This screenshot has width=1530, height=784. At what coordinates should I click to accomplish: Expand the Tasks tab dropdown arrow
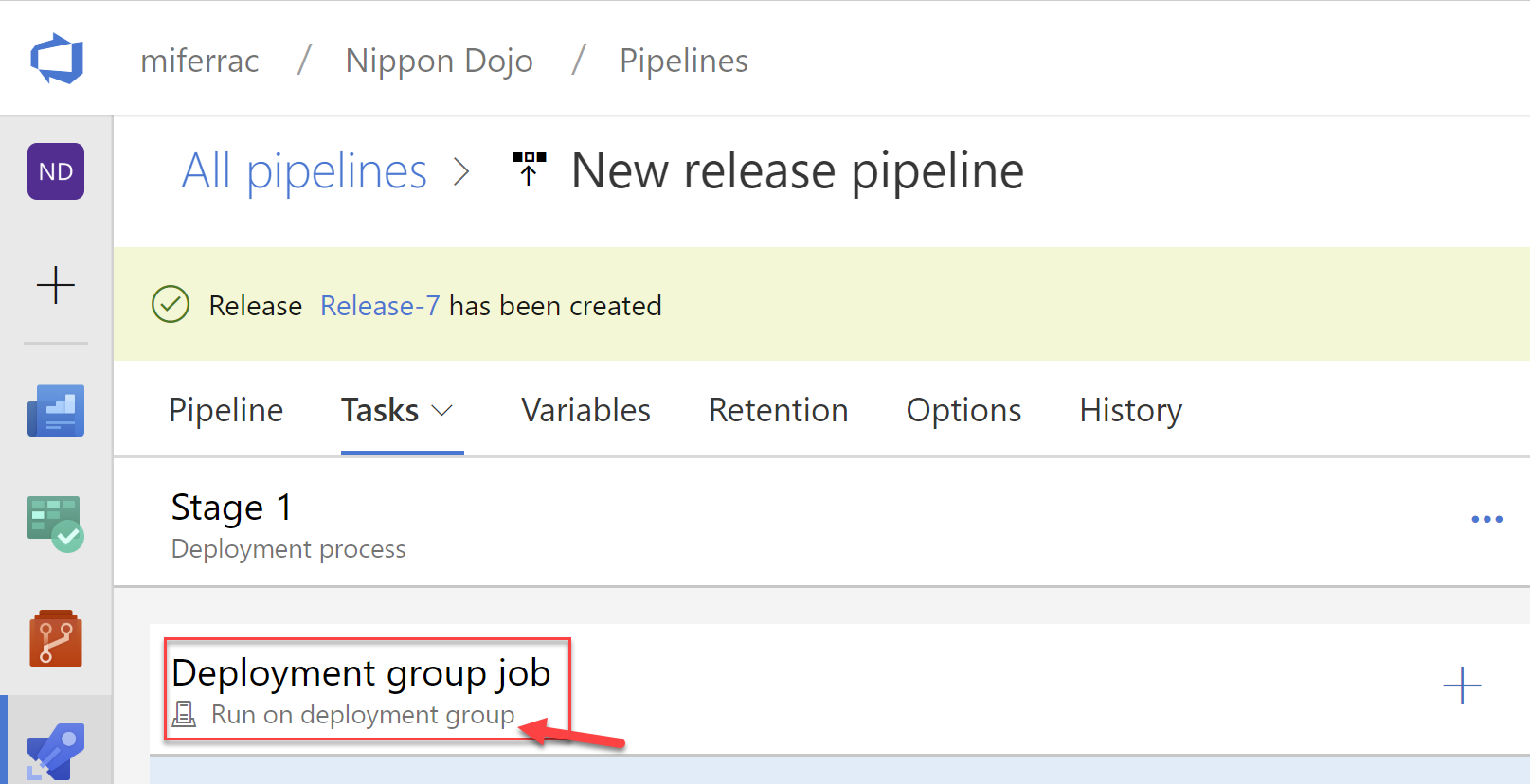click(442, 411)
